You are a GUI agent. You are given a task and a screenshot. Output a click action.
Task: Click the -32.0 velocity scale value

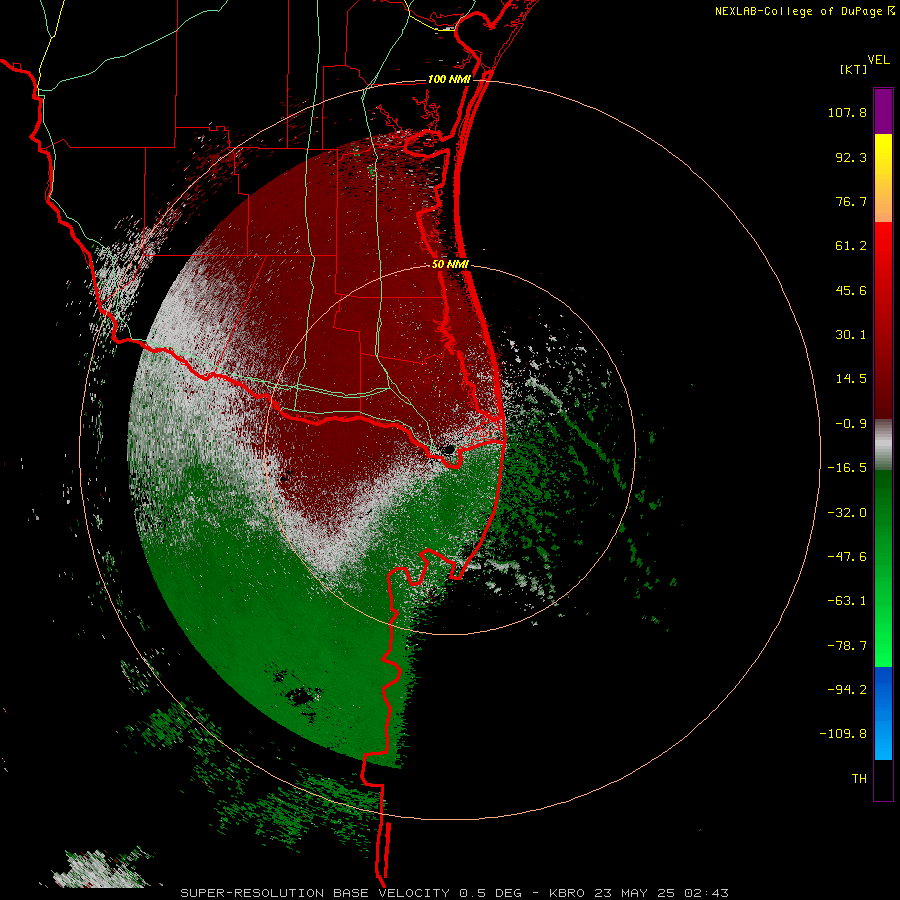point(847,513)
